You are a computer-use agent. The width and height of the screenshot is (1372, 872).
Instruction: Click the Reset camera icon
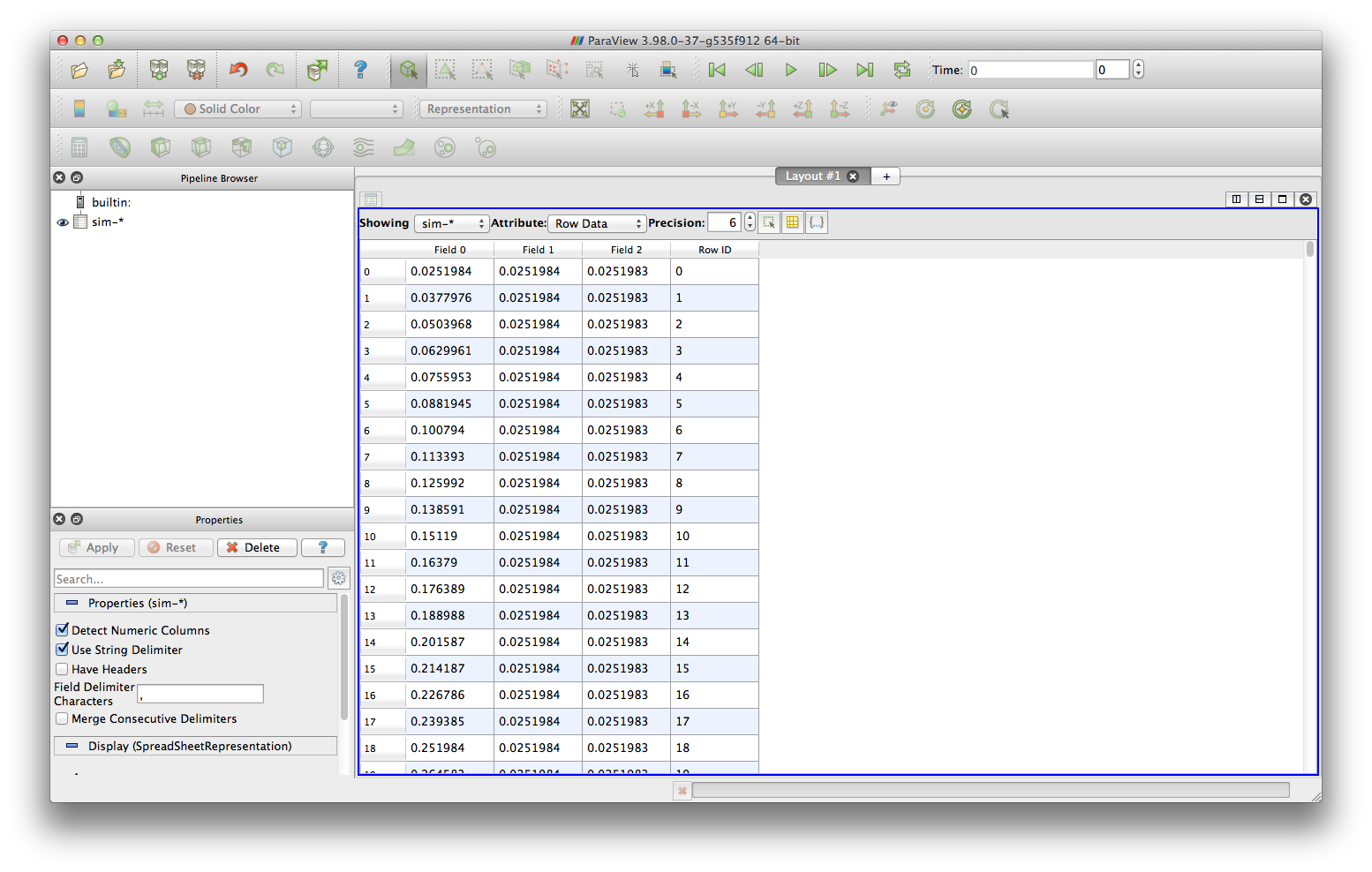click(580, 109)
